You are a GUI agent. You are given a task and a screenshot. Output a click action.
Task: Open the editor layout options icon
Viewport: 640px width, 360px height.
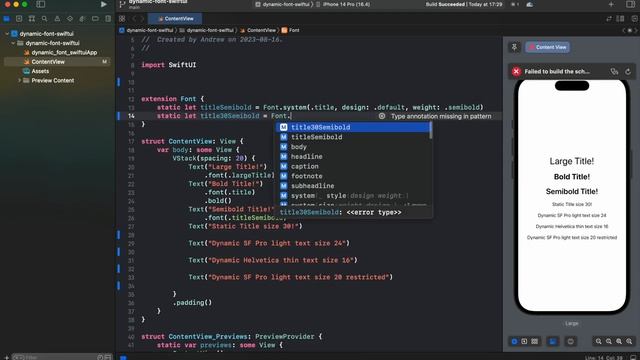click(620, 19)
